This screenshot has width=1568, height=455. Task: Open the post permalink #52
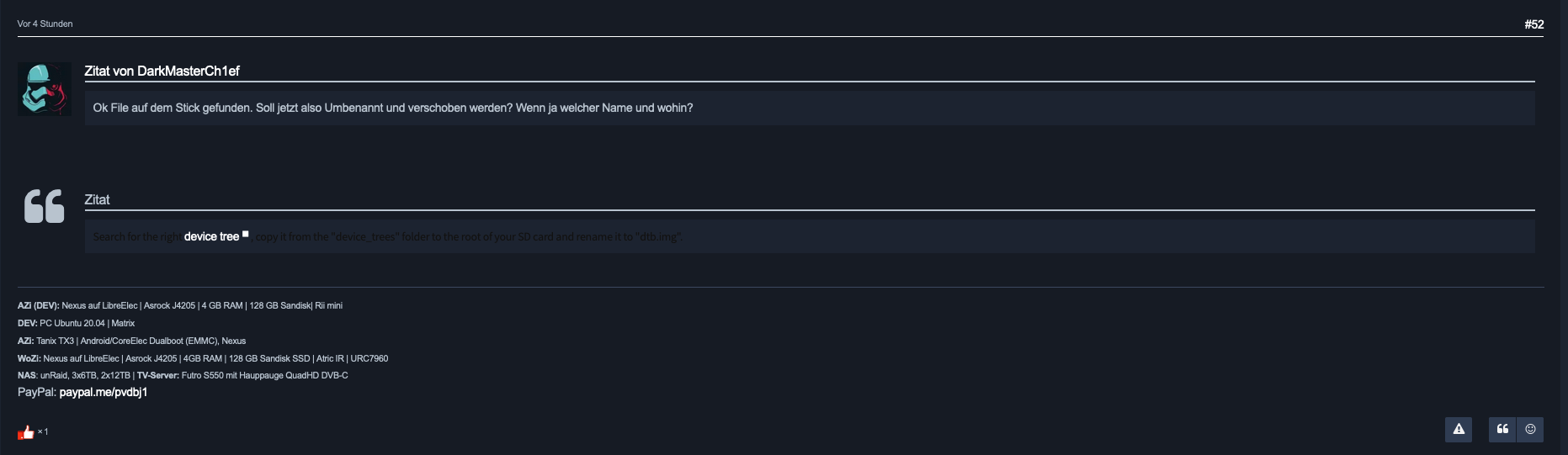(1534, 24)
